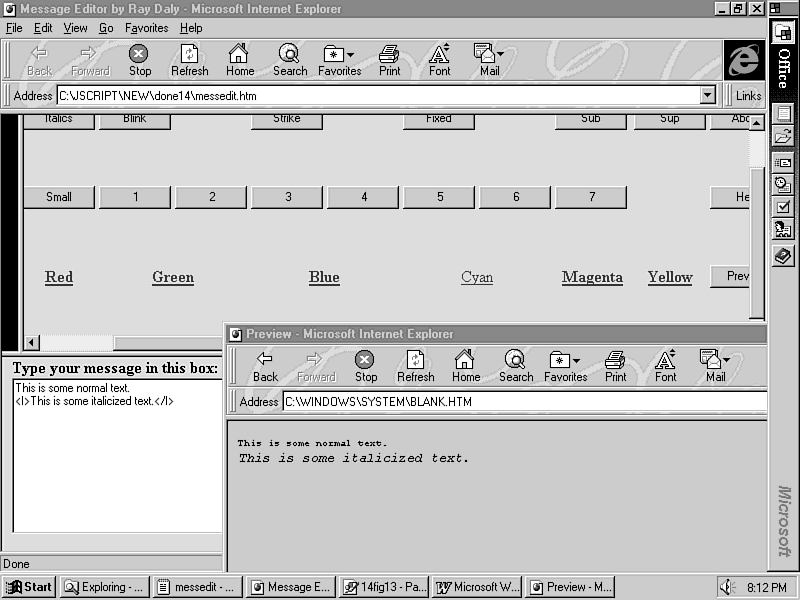Viewport: 800px width, 600px height.
Task: Open Favorites dropdown in the Preview window
Action: click(576, 361)
